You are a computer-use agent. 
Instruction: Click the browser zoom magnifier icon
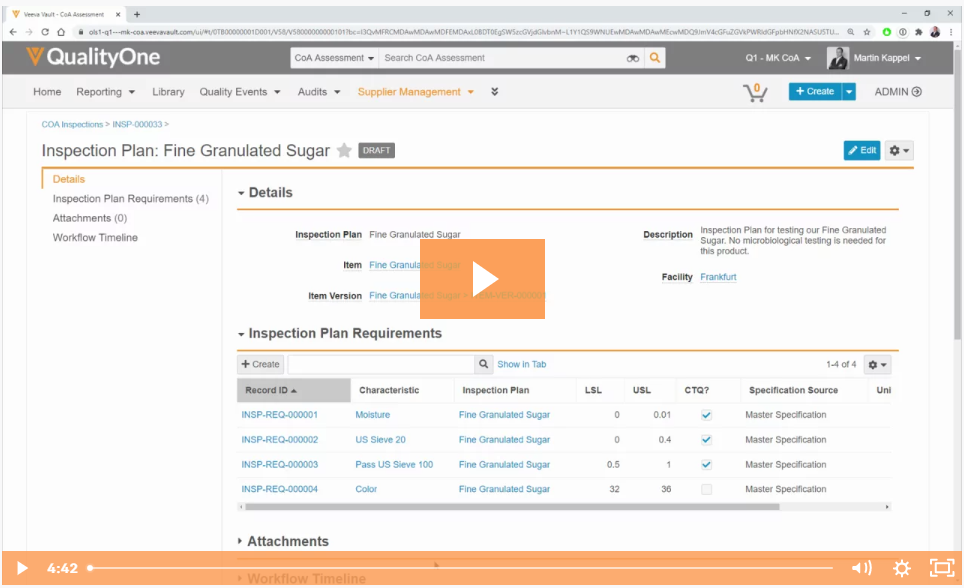[851, 32]
